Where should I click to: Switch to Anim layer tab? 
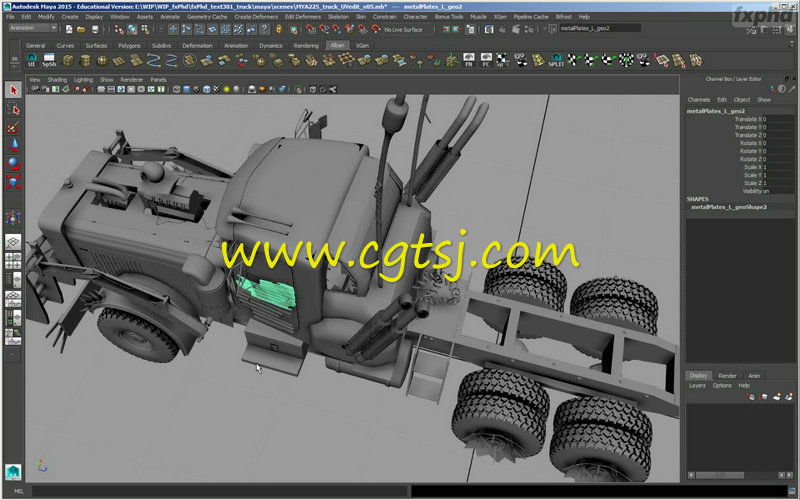click(x=754, y=376)
